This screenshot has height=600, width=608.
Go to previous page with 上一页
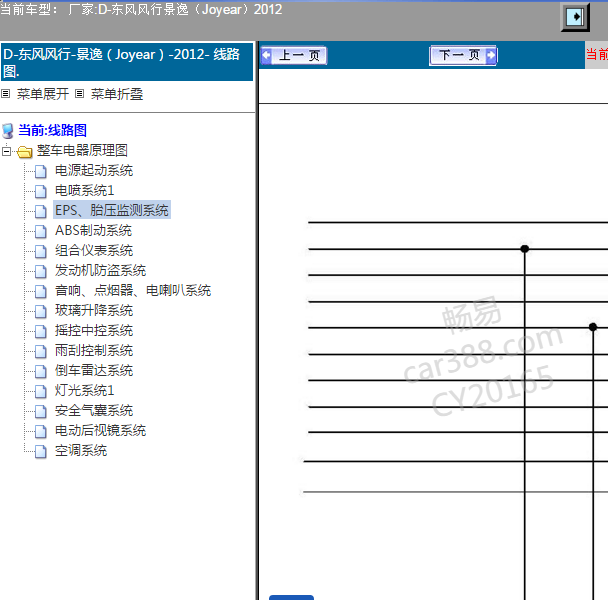tap(294, 55)
